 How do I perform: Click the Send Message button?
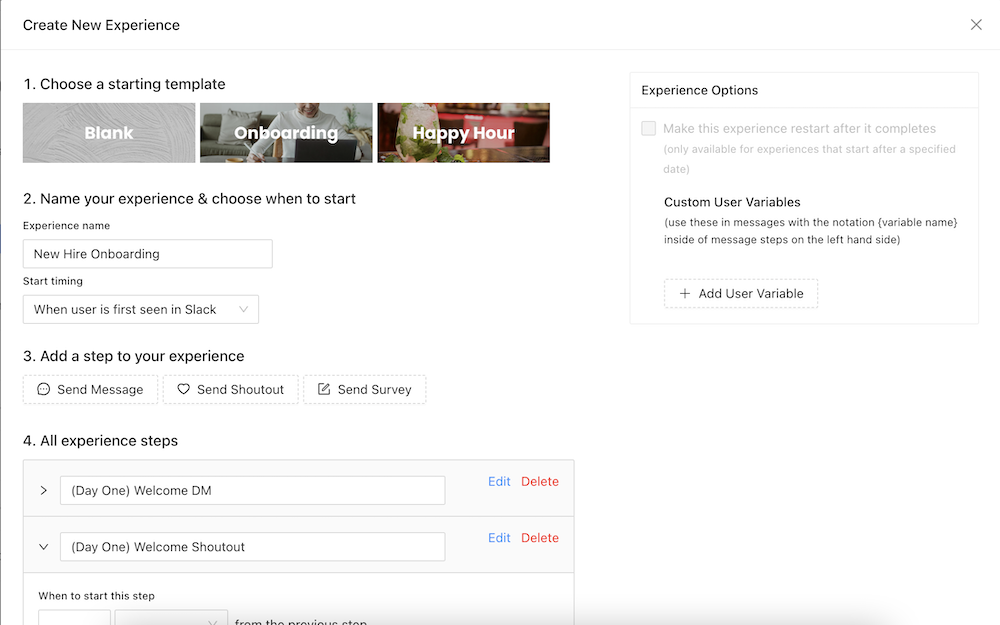point(90,390)
